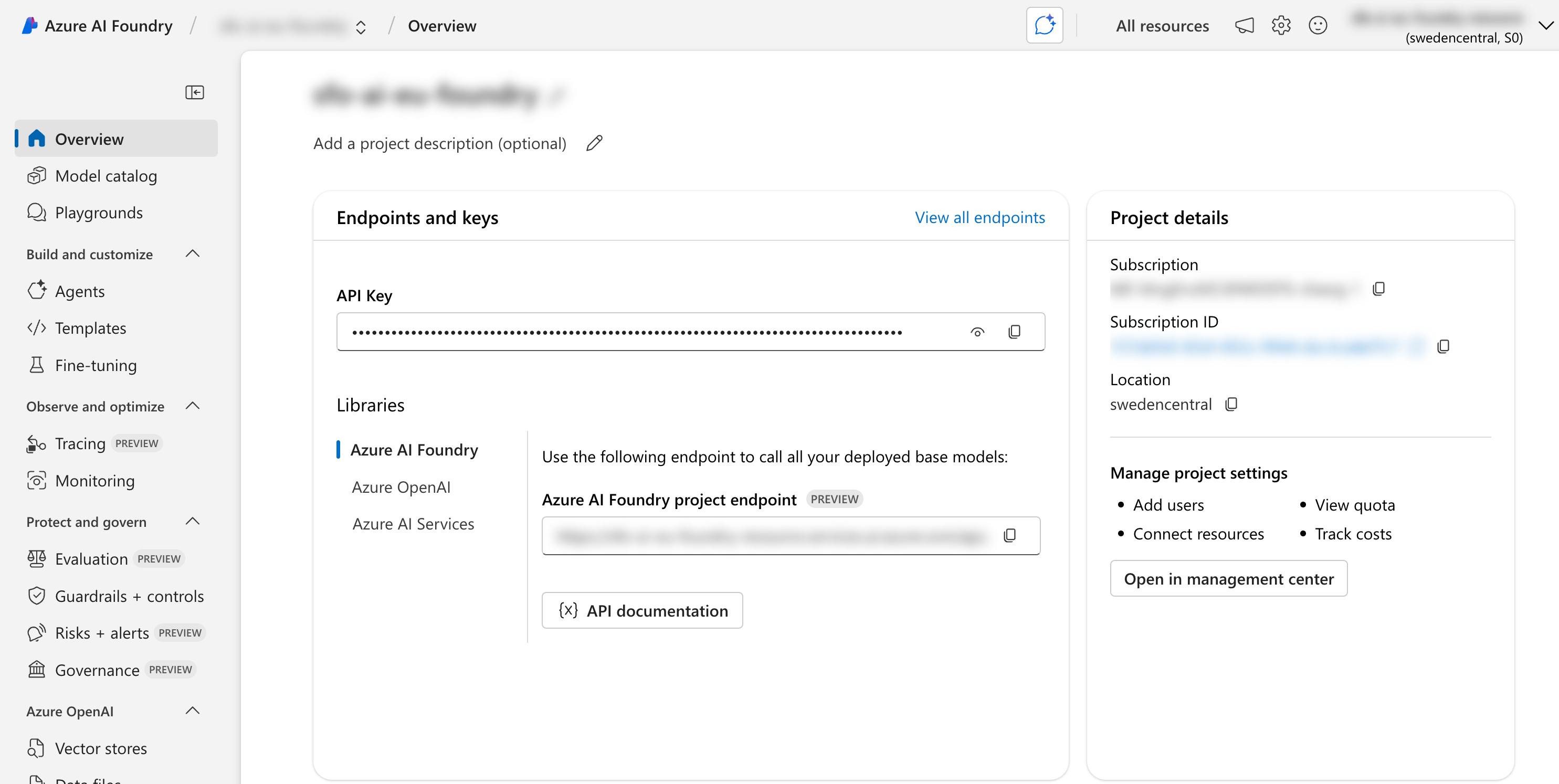The image size is (1559, 784).
Task: Open the AI chat assistant icon
Action: (x=1045, y=25)
